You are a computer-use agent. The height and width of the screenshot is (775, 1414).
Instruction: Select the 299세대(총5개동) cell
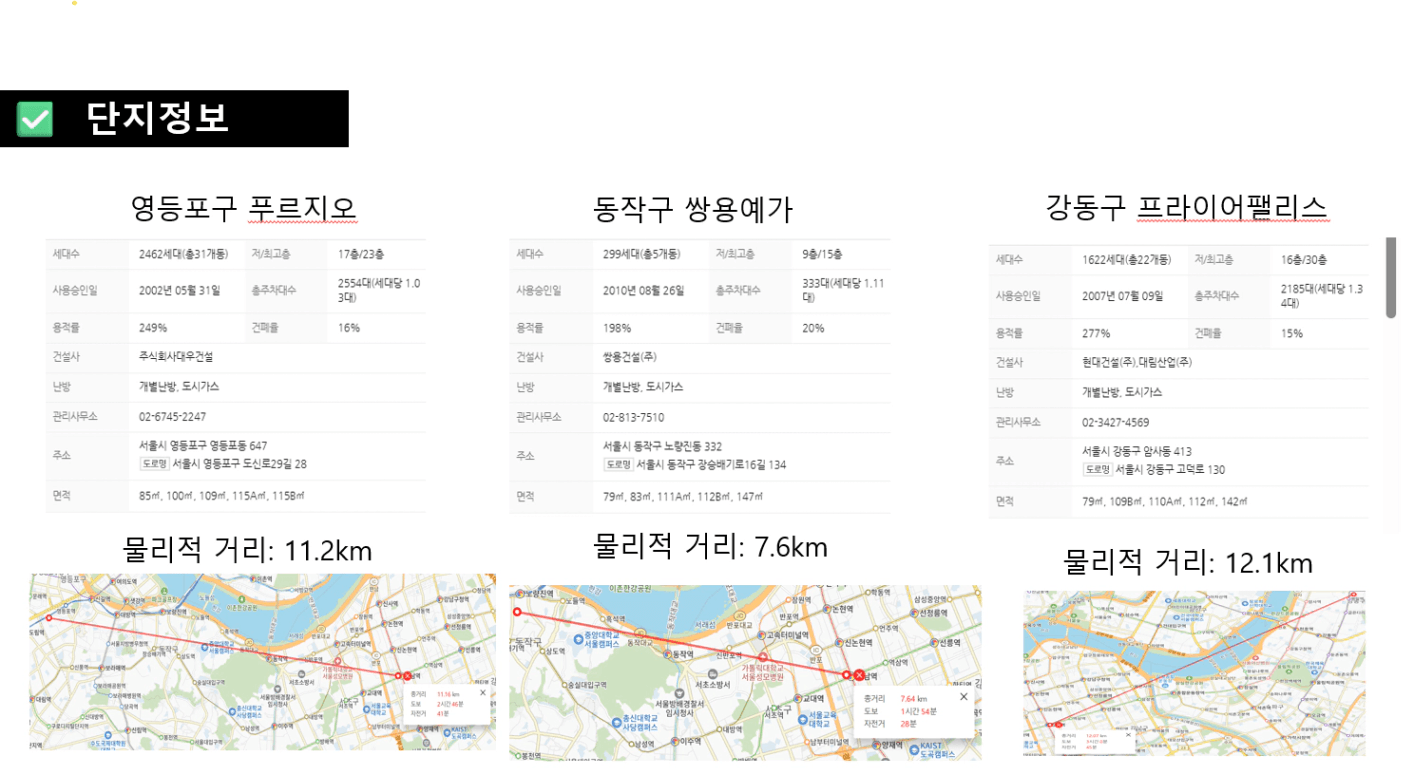click(x=642, y=254)
